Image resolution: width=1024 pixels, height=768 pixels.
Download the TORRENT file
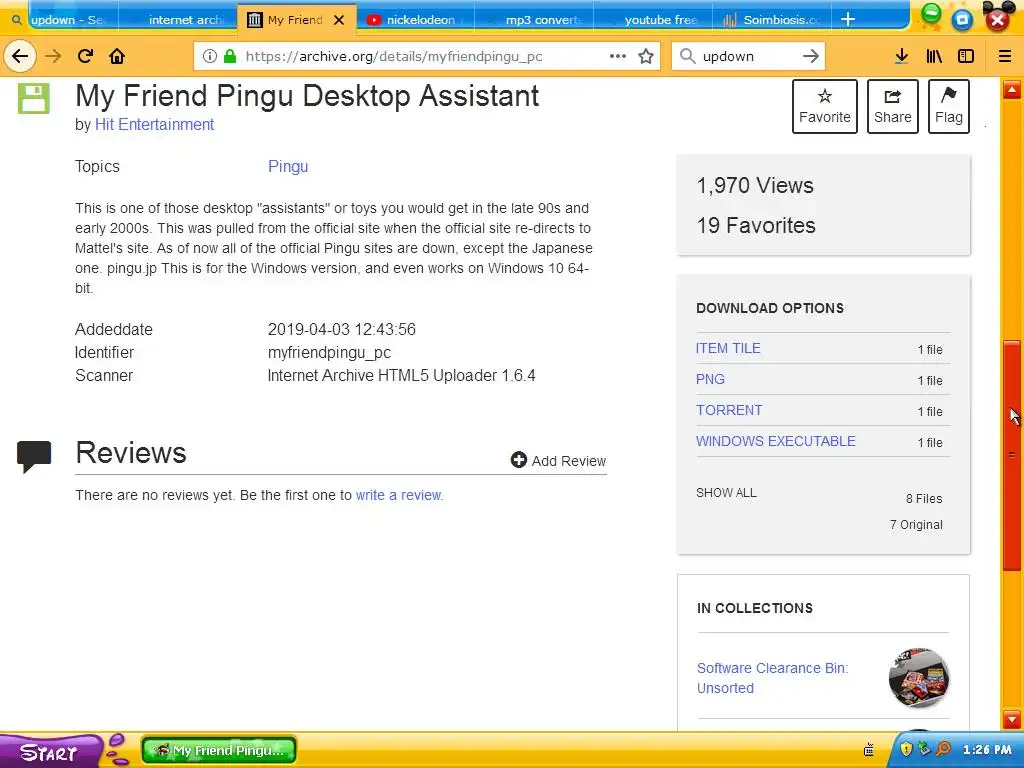coord(729,410)
